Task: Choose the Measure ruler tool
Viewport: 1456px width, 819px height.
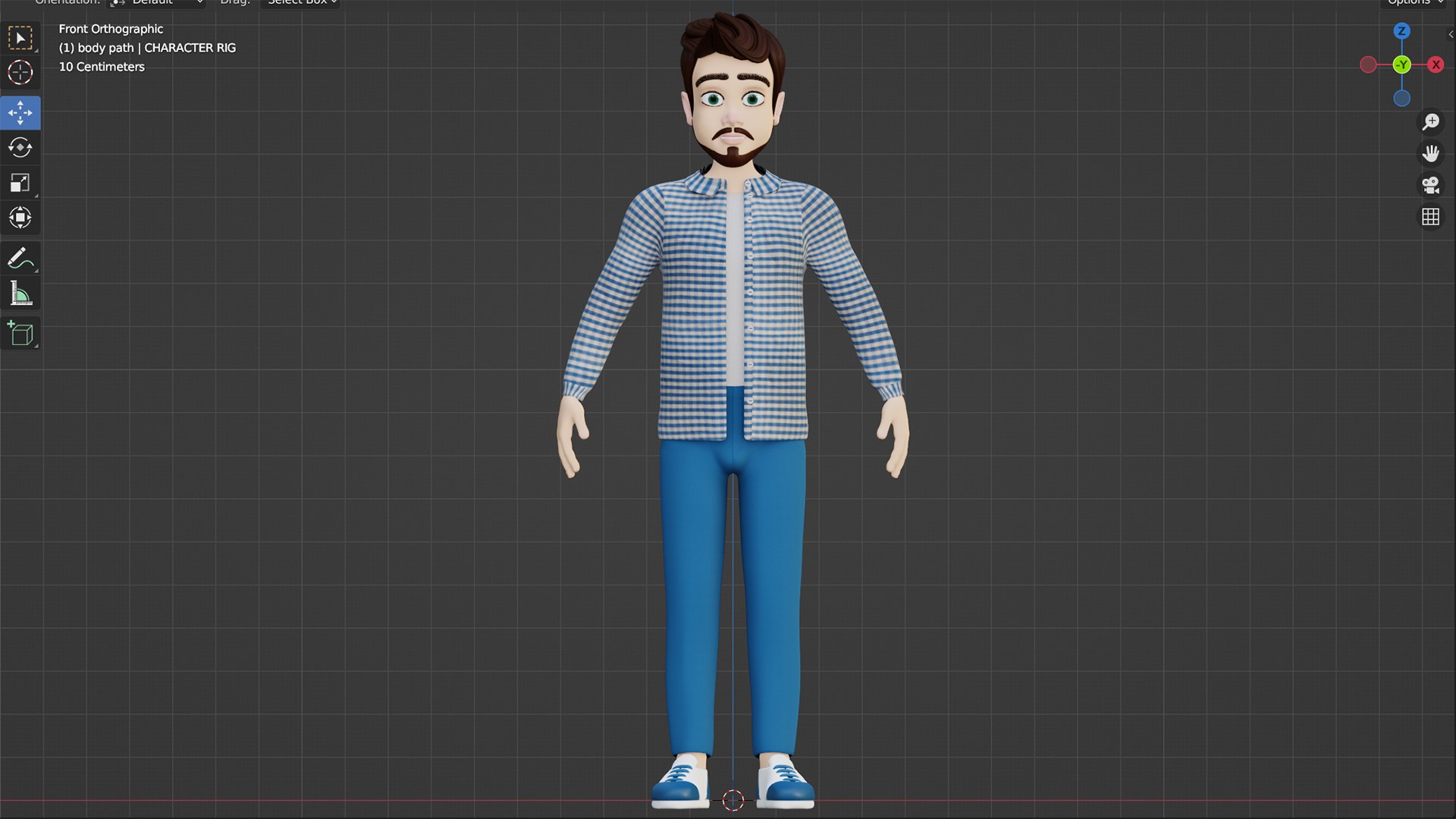Action: pos(20,293)
